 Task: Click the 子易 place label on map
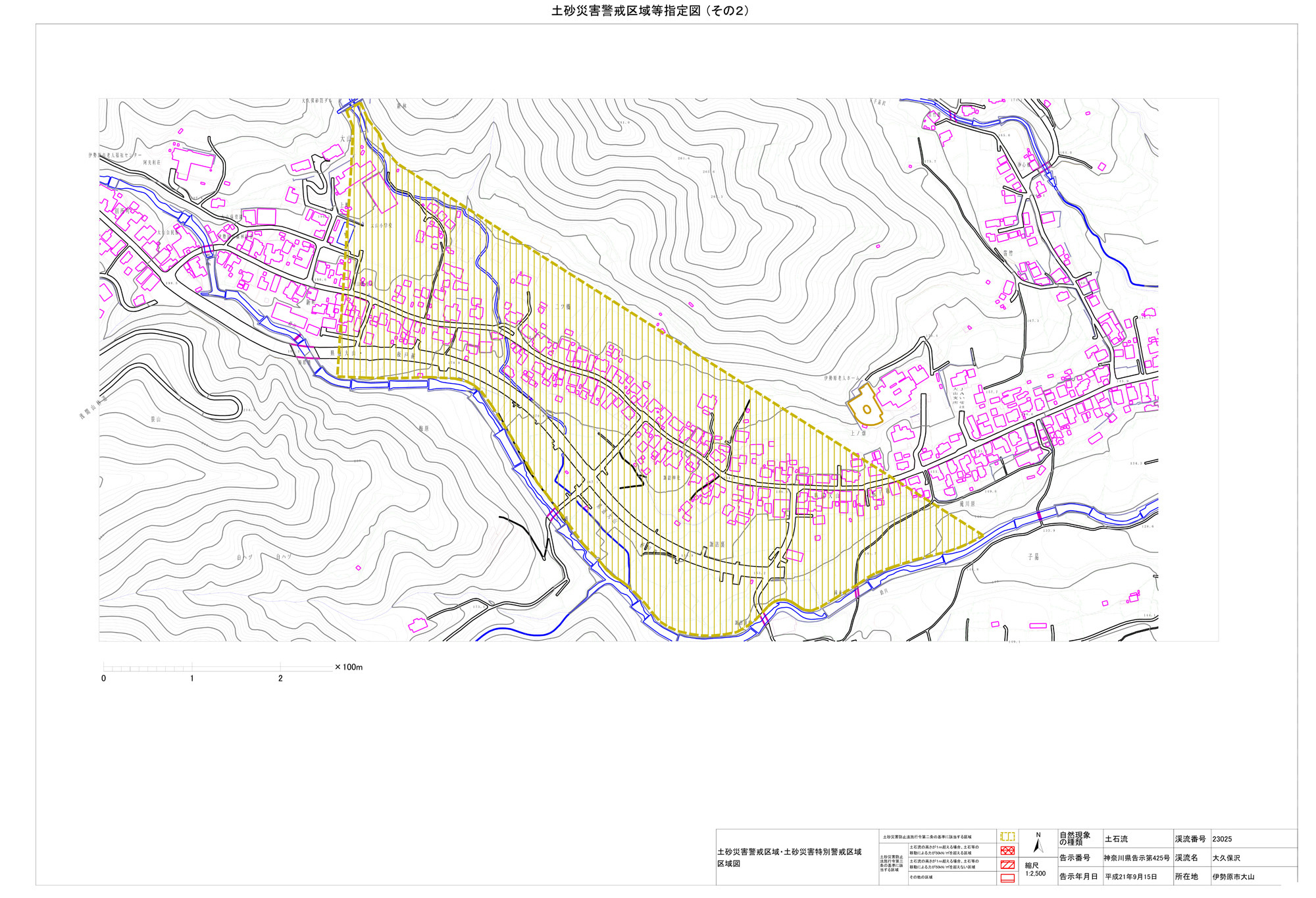tap(1034, 557)
